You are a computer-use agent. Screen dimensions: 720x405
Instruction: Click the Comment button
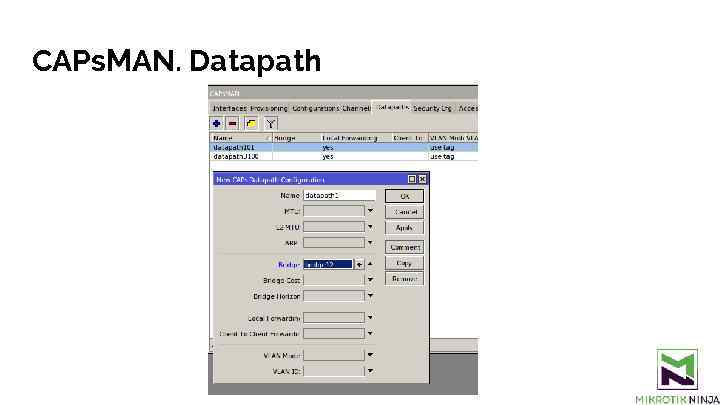click(405, 248)
